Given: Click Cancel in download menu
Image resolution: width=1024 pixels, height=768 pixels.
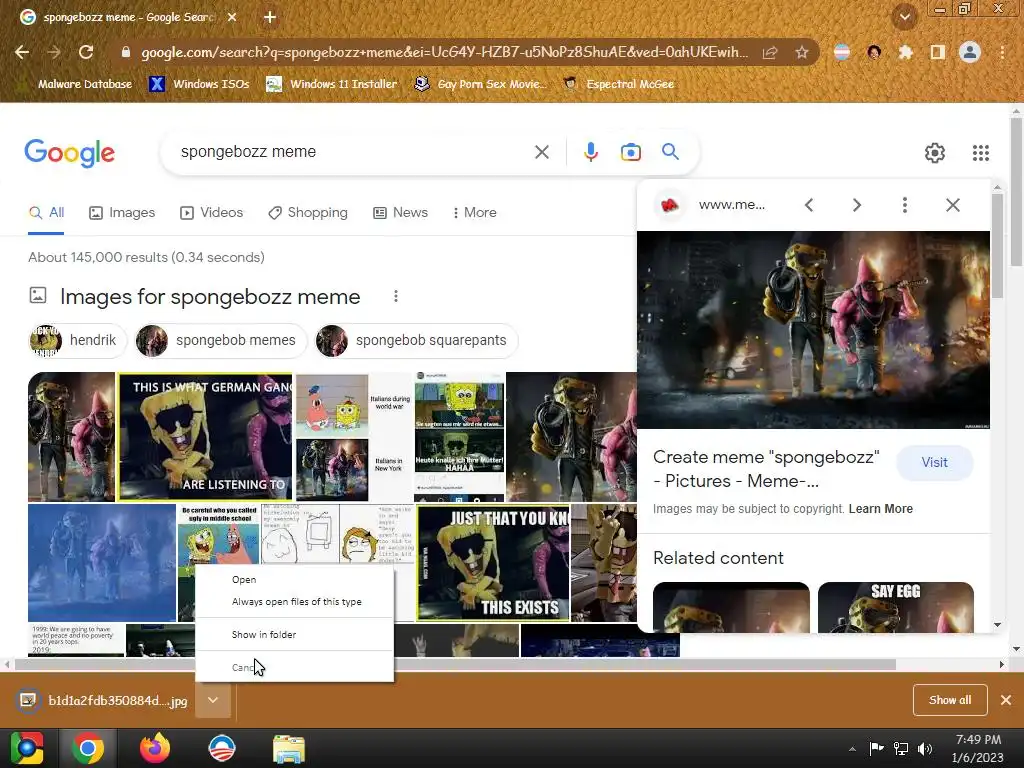Looking at the screenshot, I should coord(295,667).
